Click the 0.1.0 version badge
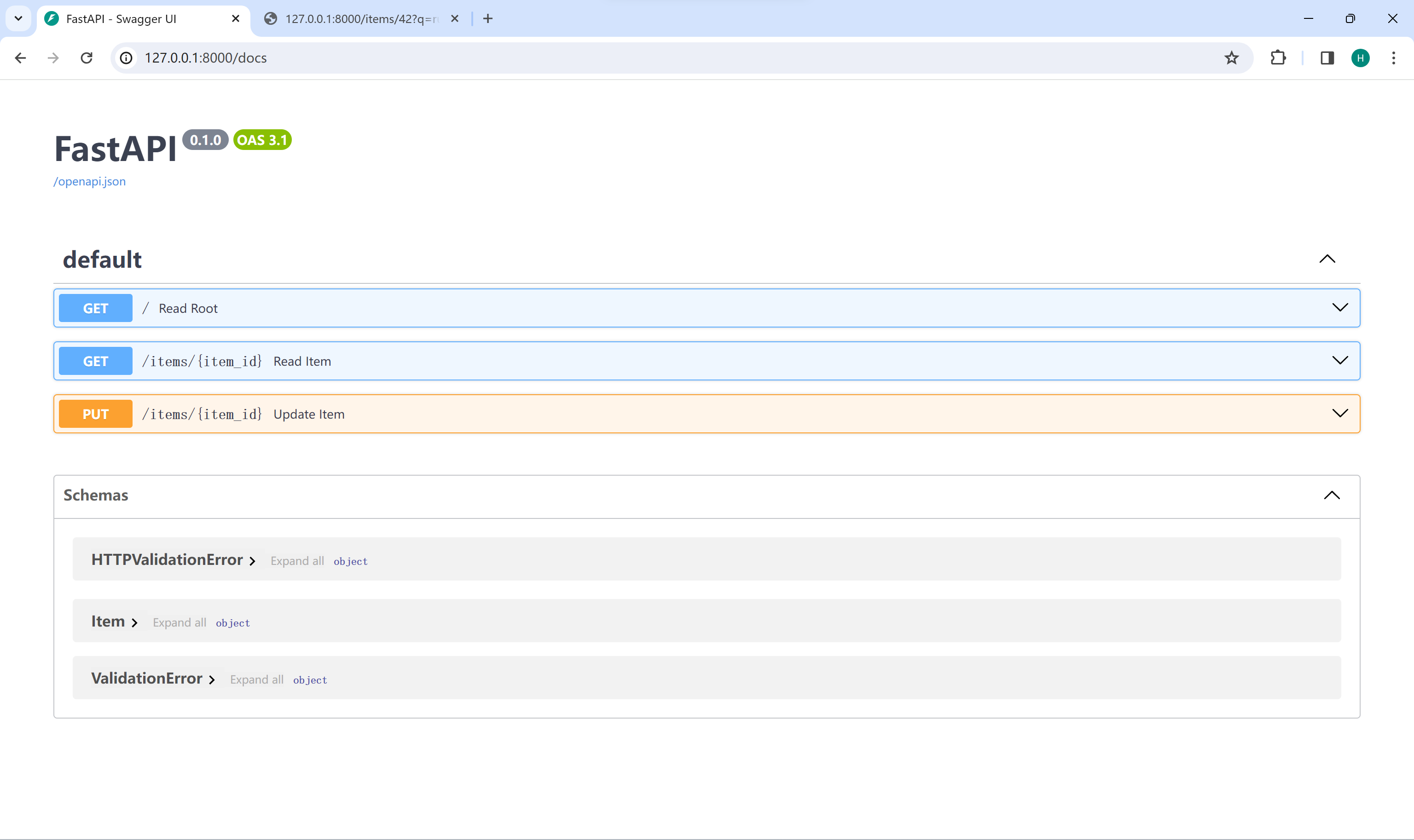 coord(206,140)
